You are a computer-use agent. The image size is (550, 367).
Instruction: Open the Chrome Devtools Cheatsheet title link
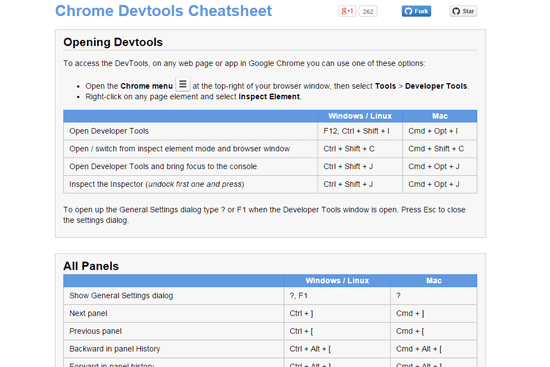tap(163, 11)
